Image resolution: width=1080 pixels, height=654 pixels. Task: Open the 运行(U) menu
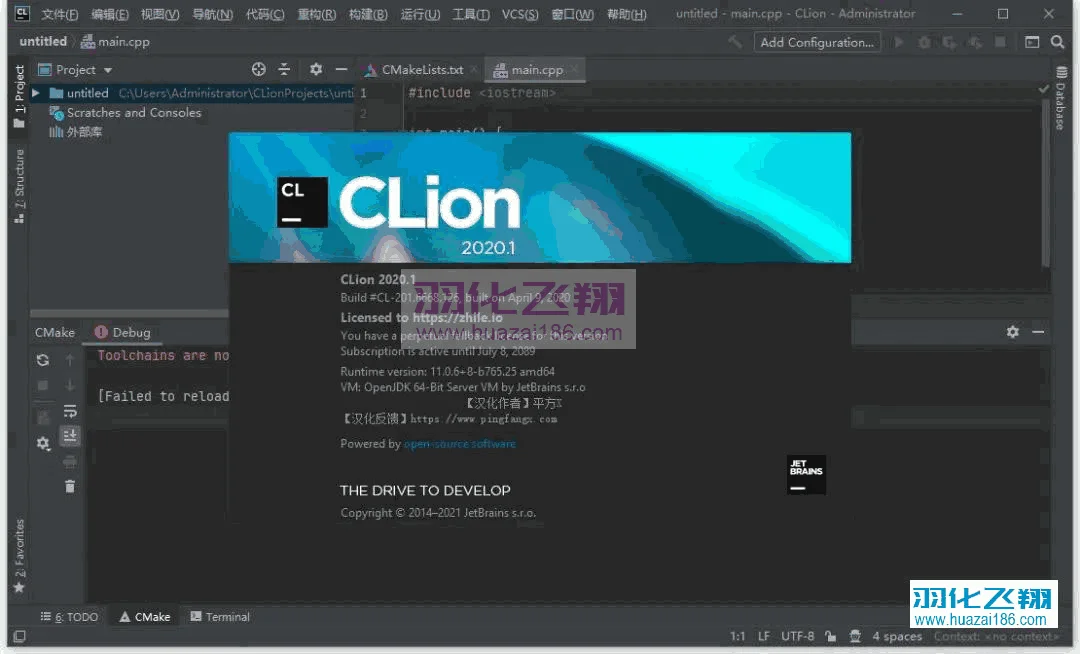420,14
